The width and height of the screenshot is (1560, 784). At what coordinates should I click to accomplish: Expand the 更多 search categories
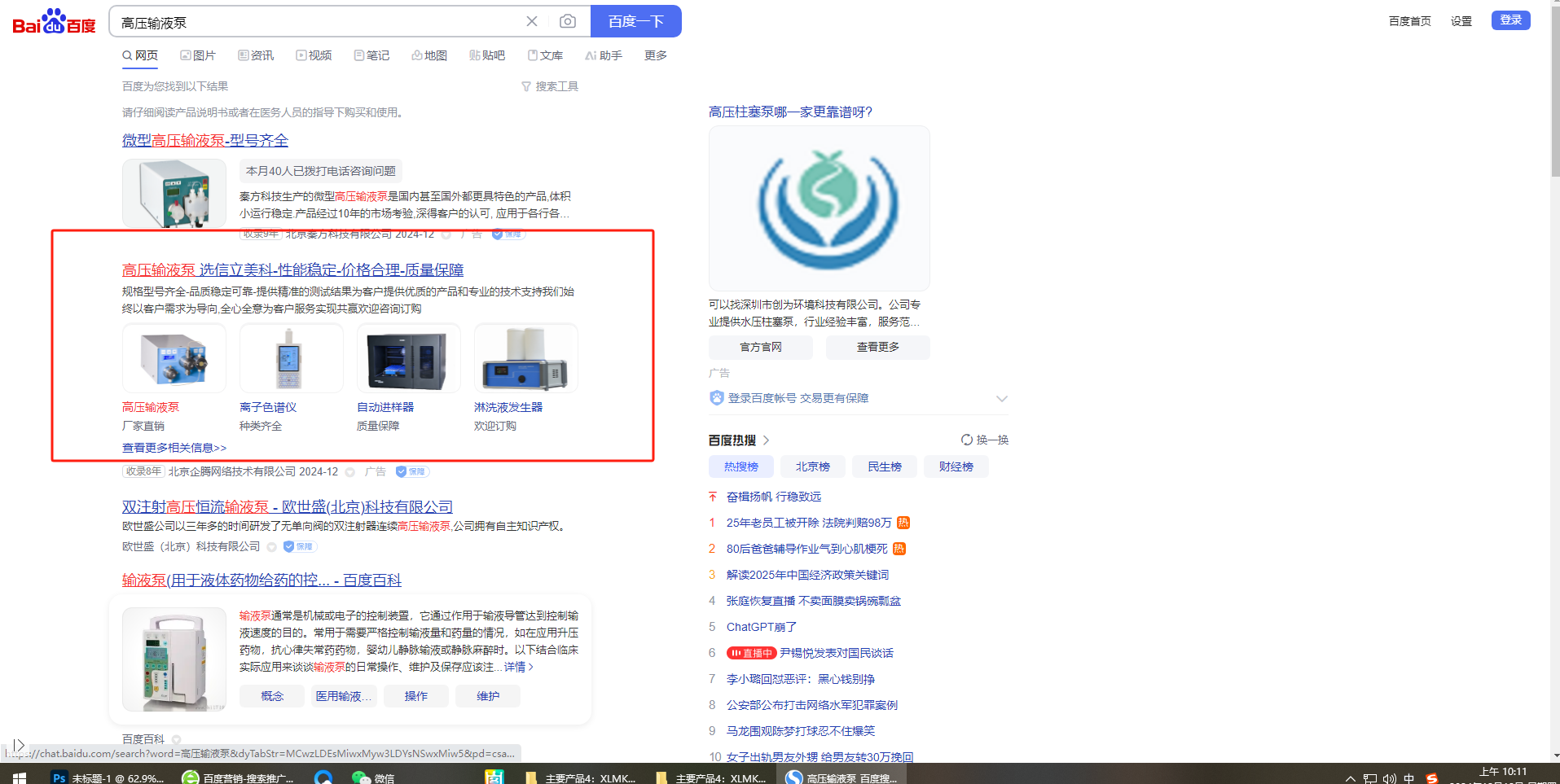pyautogui.click(x=656, y=55)
